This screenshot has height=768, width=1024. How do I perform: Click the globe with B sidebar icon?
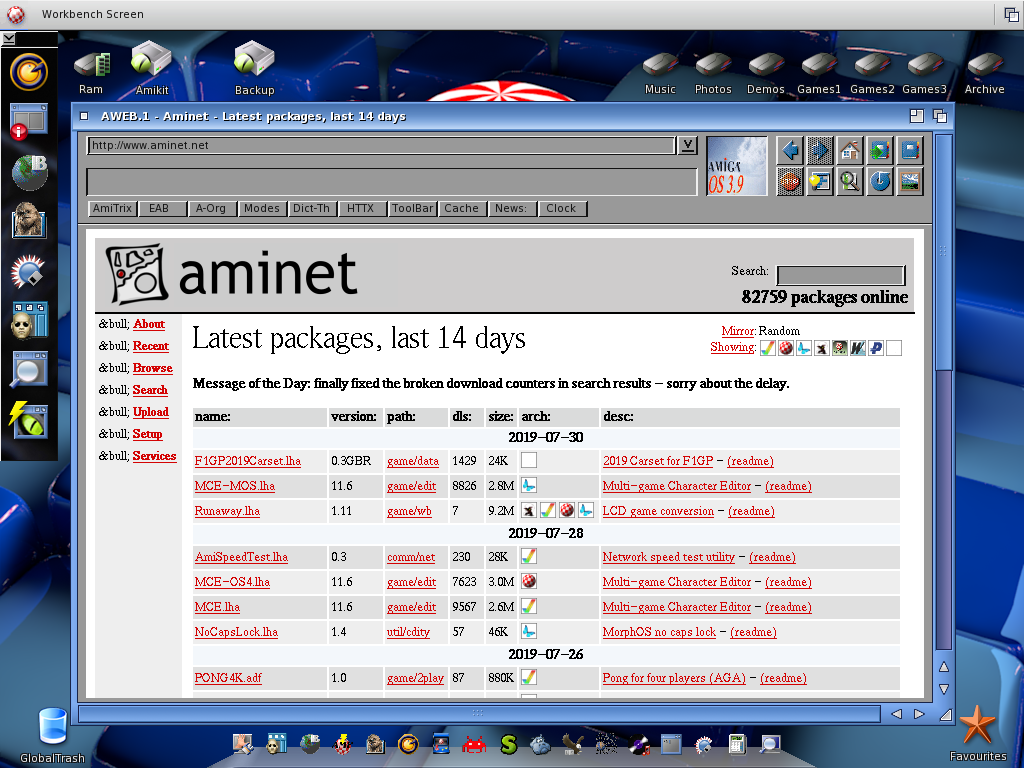[29, 172]
